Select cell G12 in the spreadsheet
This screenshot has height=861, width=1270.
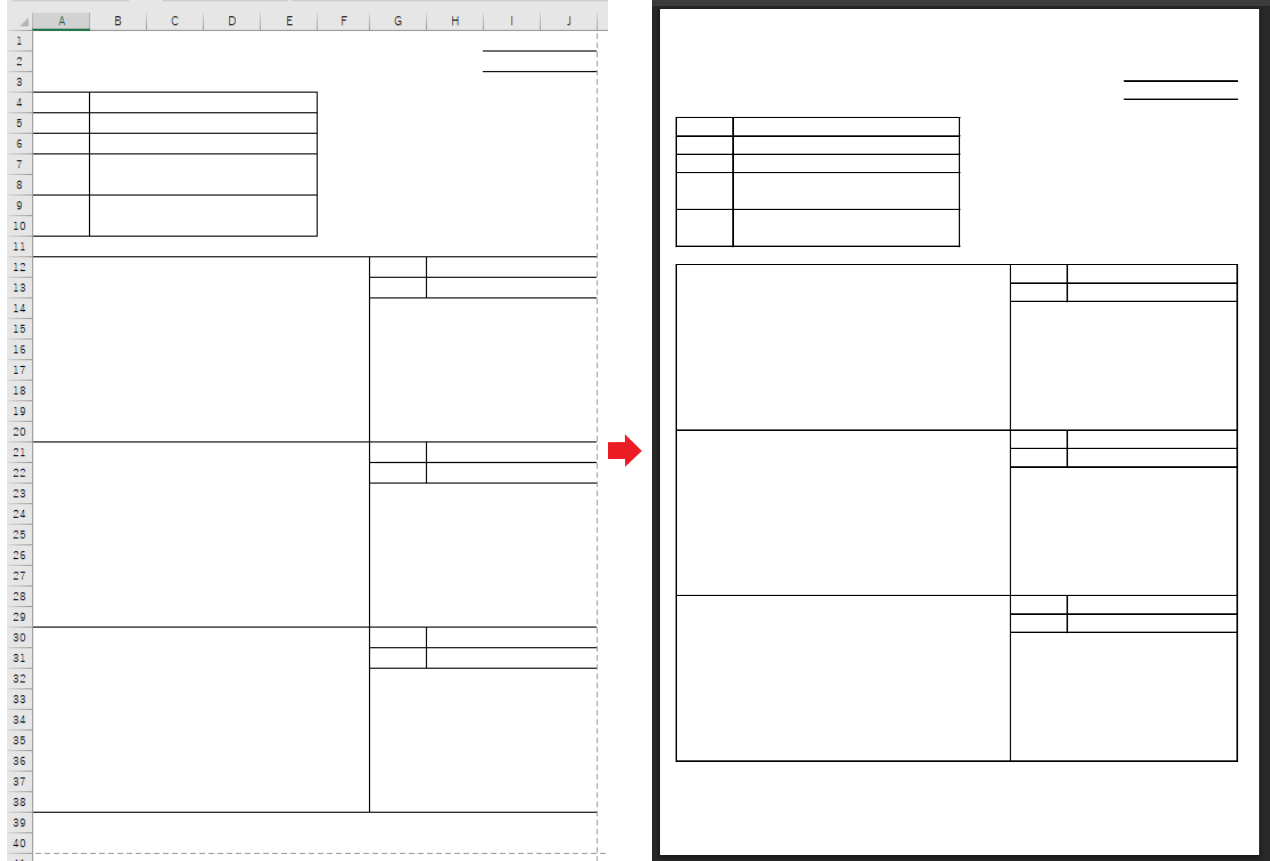click(398, 267)
